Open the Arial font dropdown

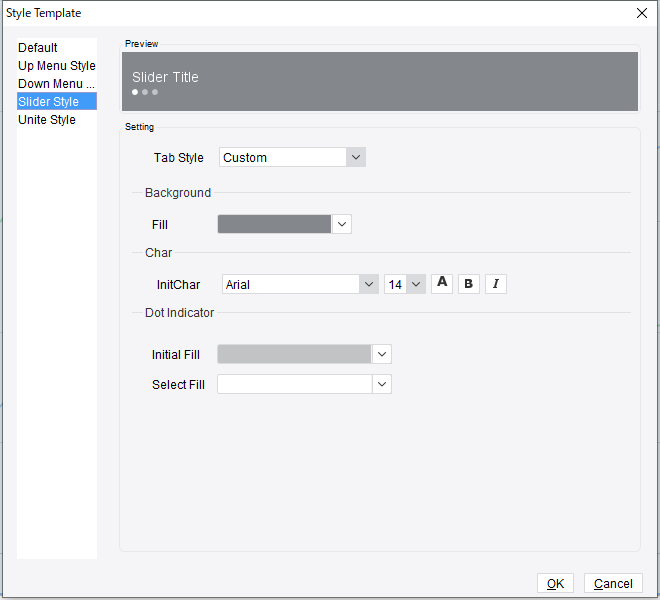click(368, 284)
